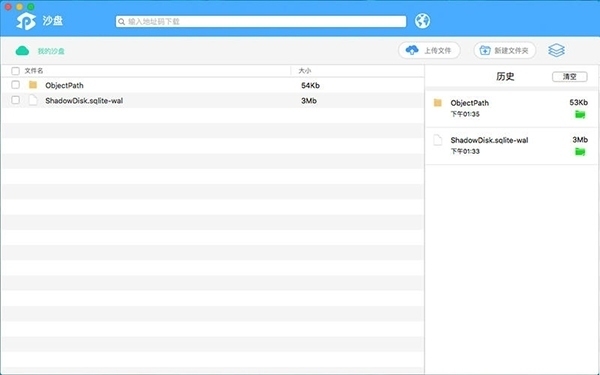Click 清空 to clear the history
The width and height of the screenshot is (600, 375).
tap(569, 77)
